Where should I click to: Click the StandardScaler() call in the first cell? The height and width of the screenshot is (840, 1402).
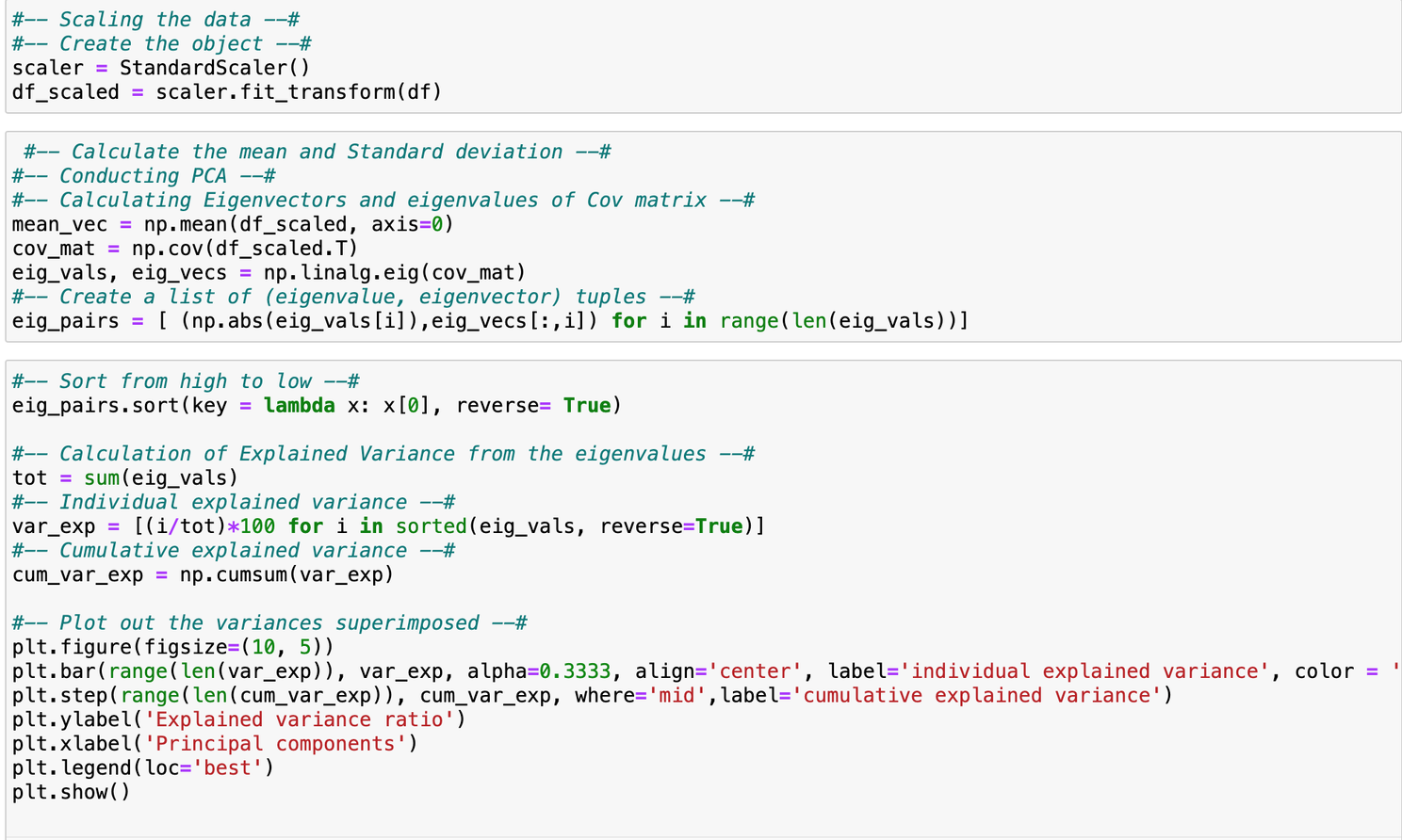click(x=214, y=68)
